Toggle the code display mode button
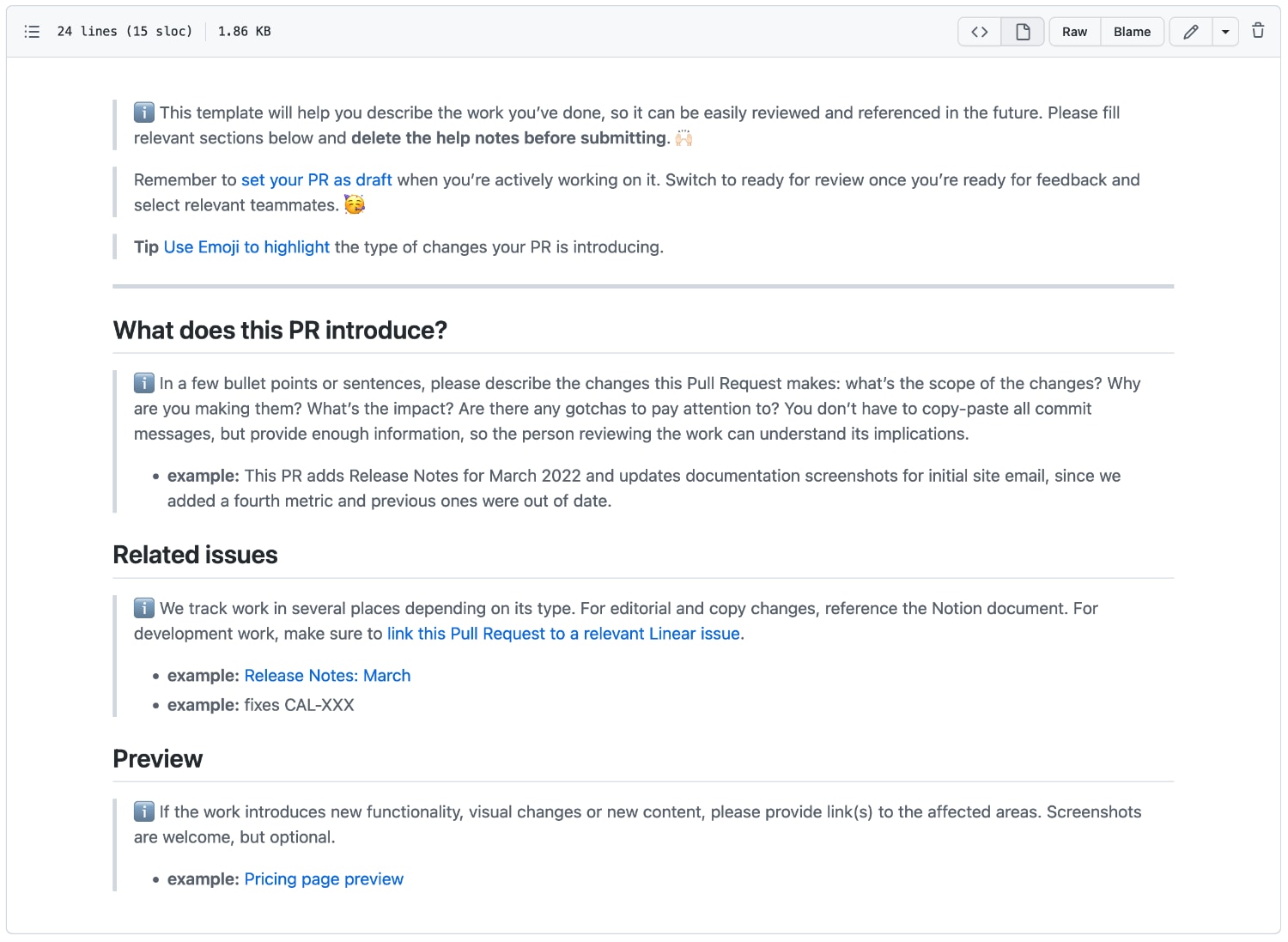The image size is (1288, 942). pyautogui.click(x=978, y=31)
